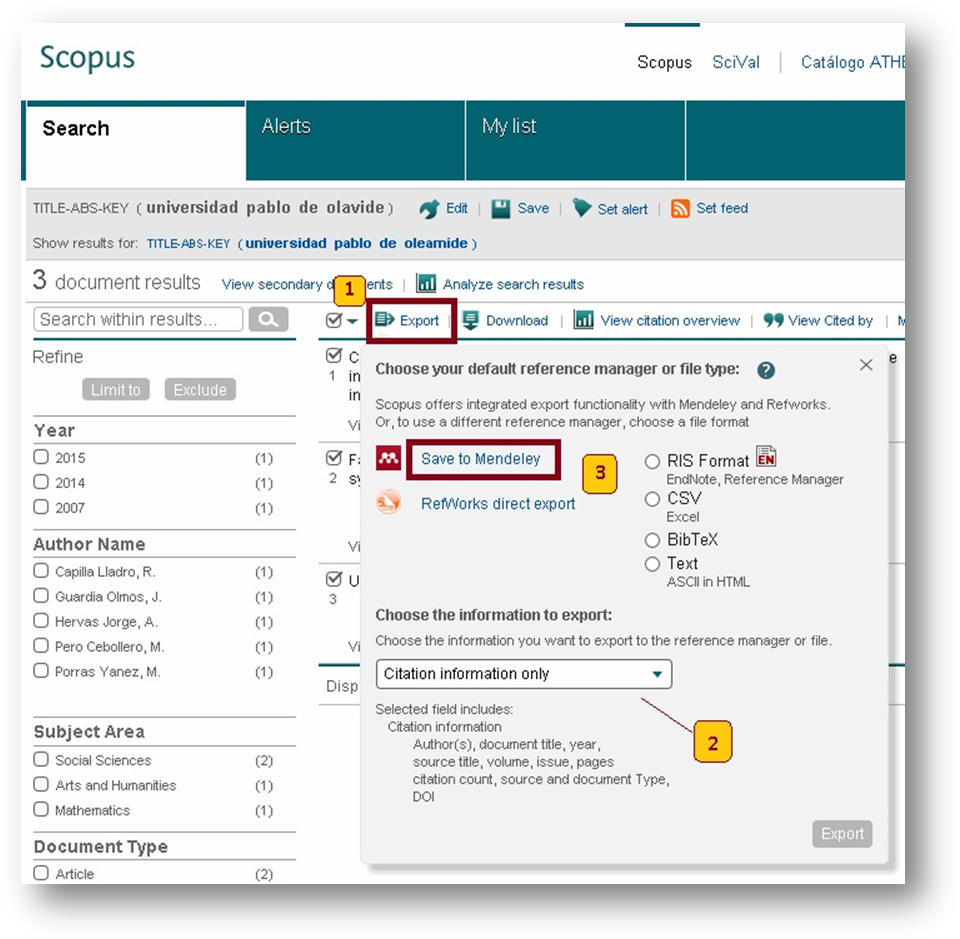The width and height of the screenshot is (960, 939).
Task: Click the Save search floppy disk icon
Action: tap(501, 208)
